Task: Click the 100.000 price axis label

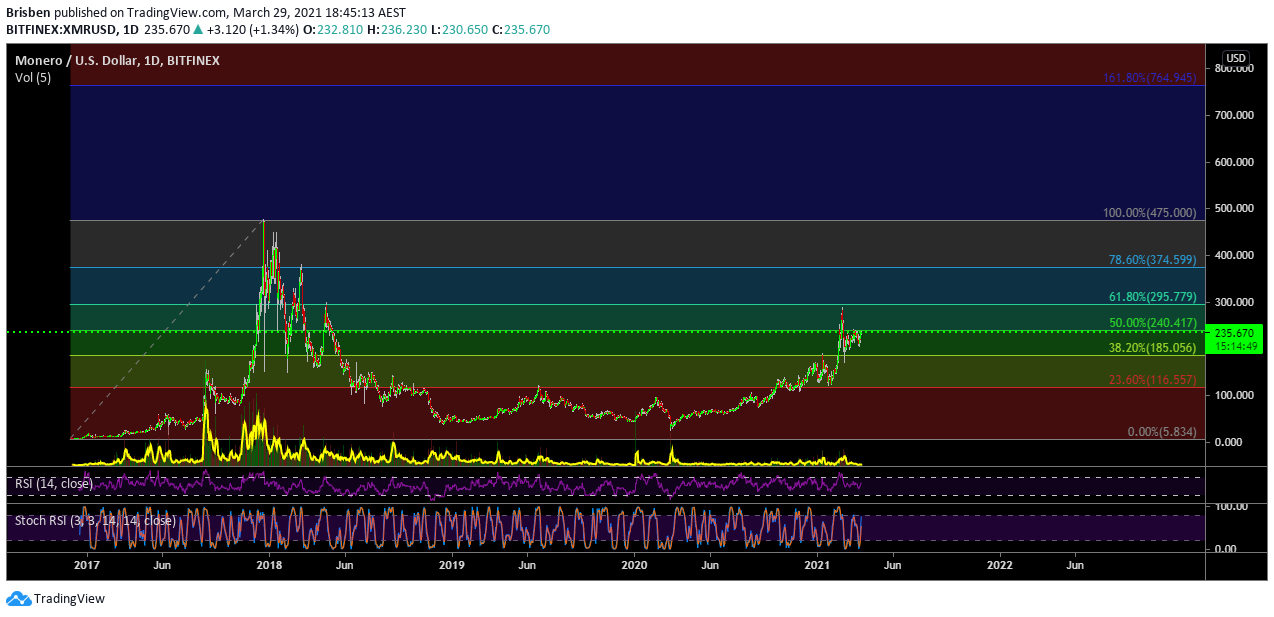Action: coord(1235,395)
